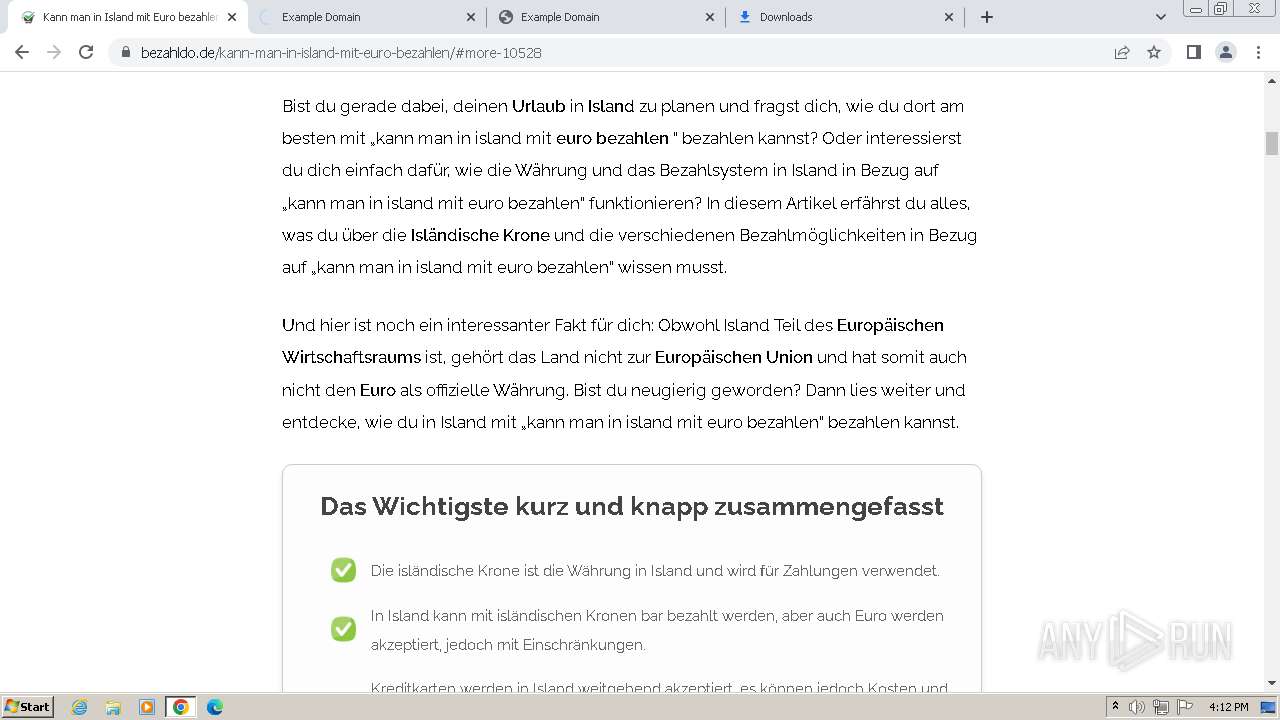The width and height of the screenshot is (1280, 720).
Task: Click the scrollbar down arrow
Action: [x=1272, y=684]
